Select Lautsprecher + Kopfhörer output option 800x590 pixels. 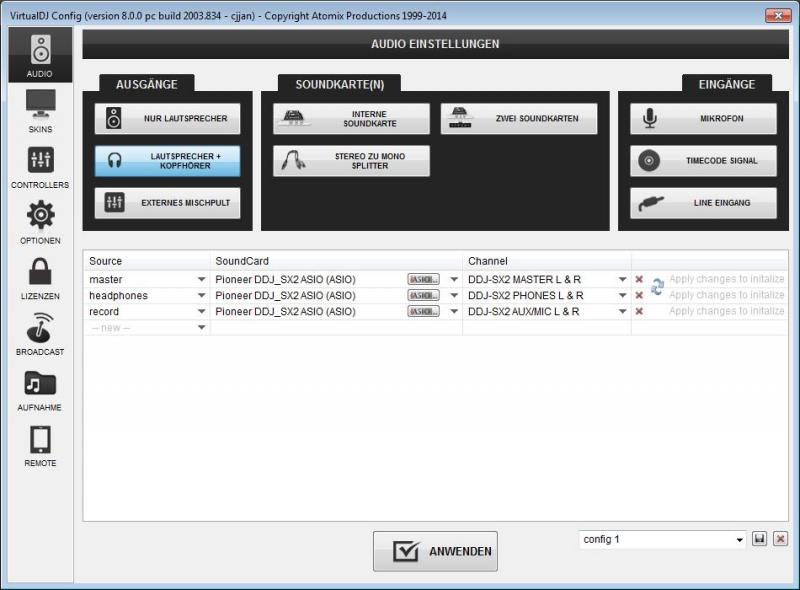[167, 161]
